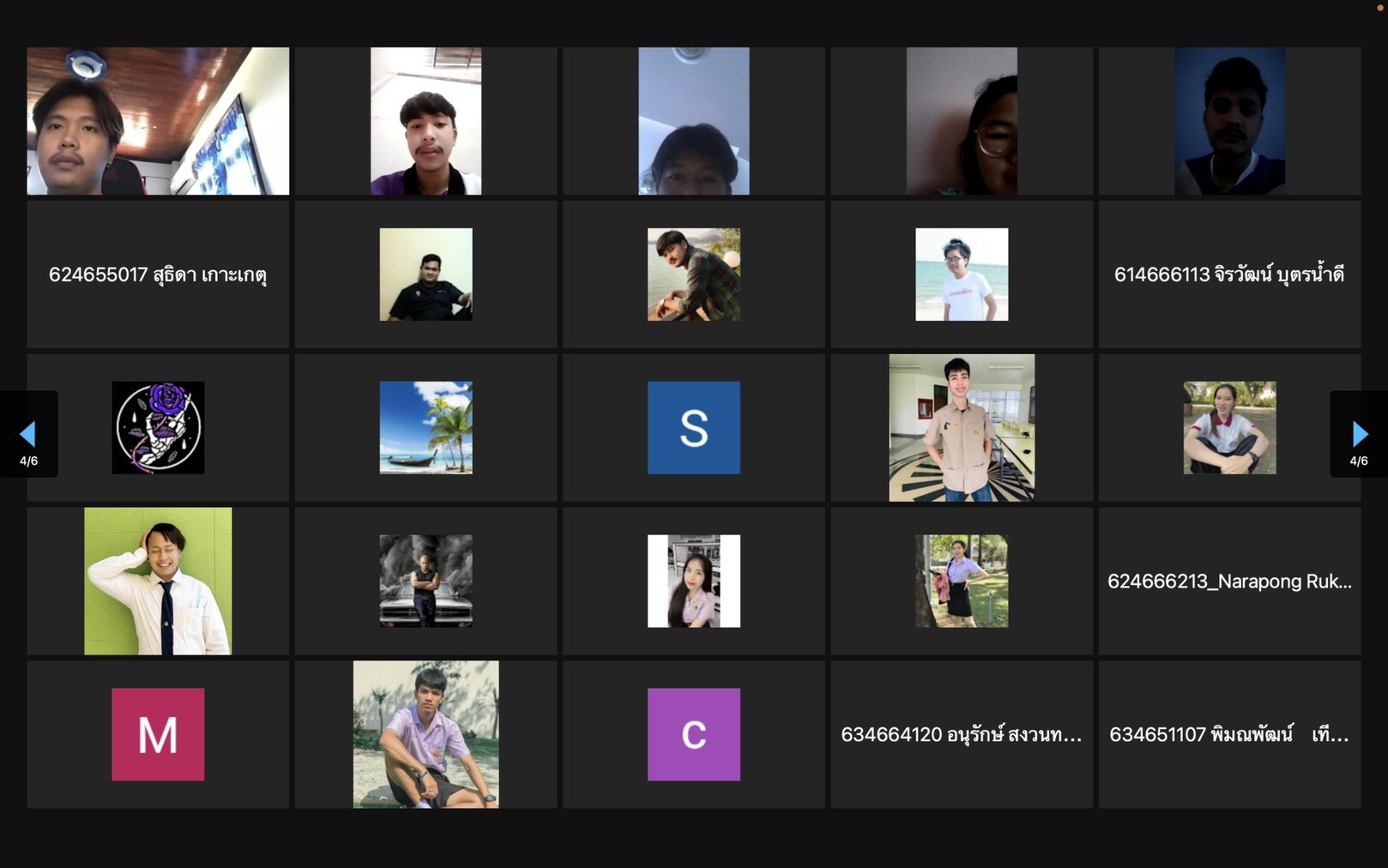This screenshot has height=868, width=1388.
Task: Click the profile photo with green wall background
Action: (158, 581)
